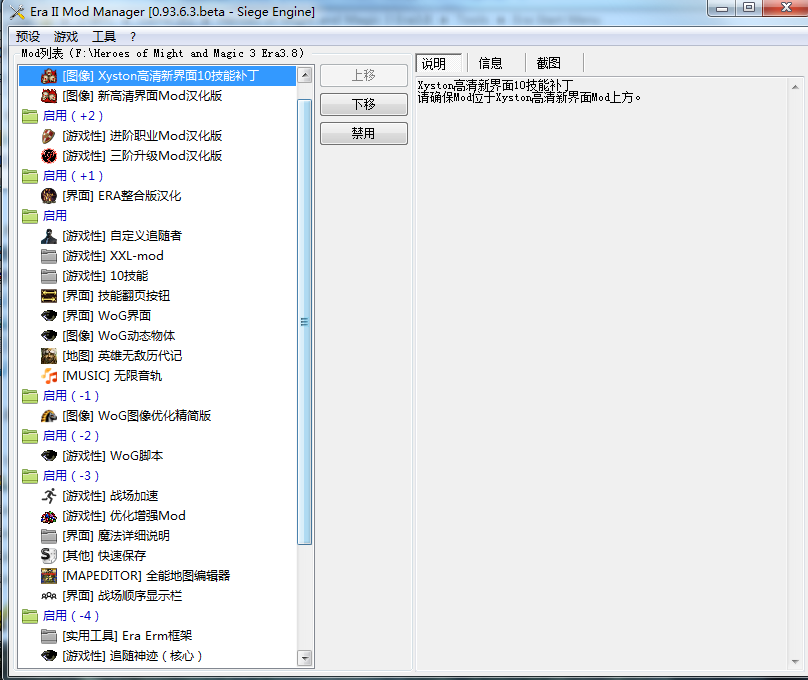Select [图像] Xyston高清新界面10技能补丁 mod text
The height and width of the screenshot is (680, 808).
[161, 76]
